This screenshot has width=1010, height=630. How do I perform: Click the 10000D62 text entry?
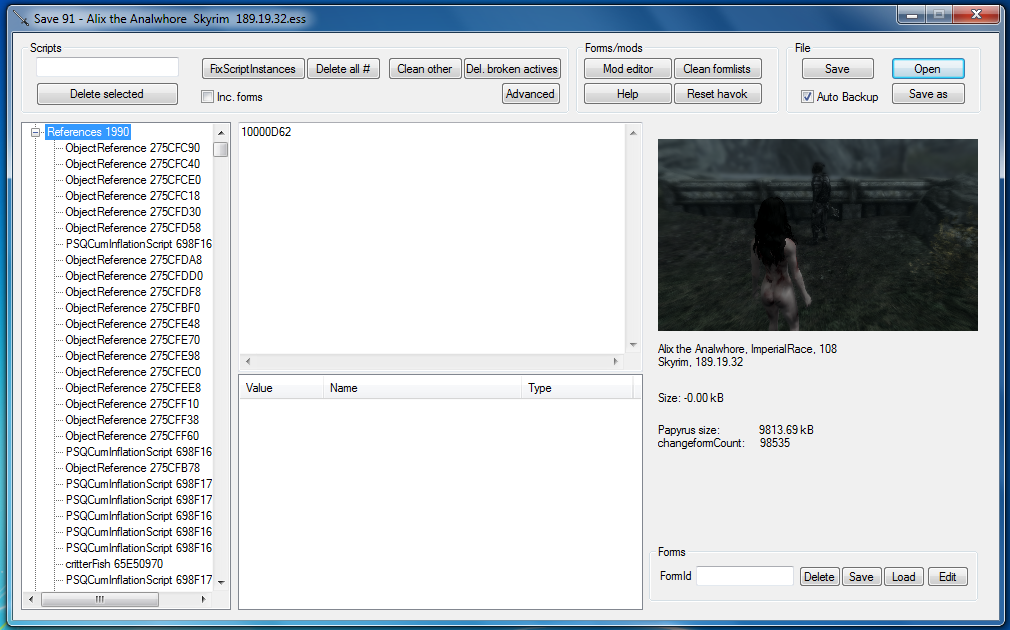(266, 132)
